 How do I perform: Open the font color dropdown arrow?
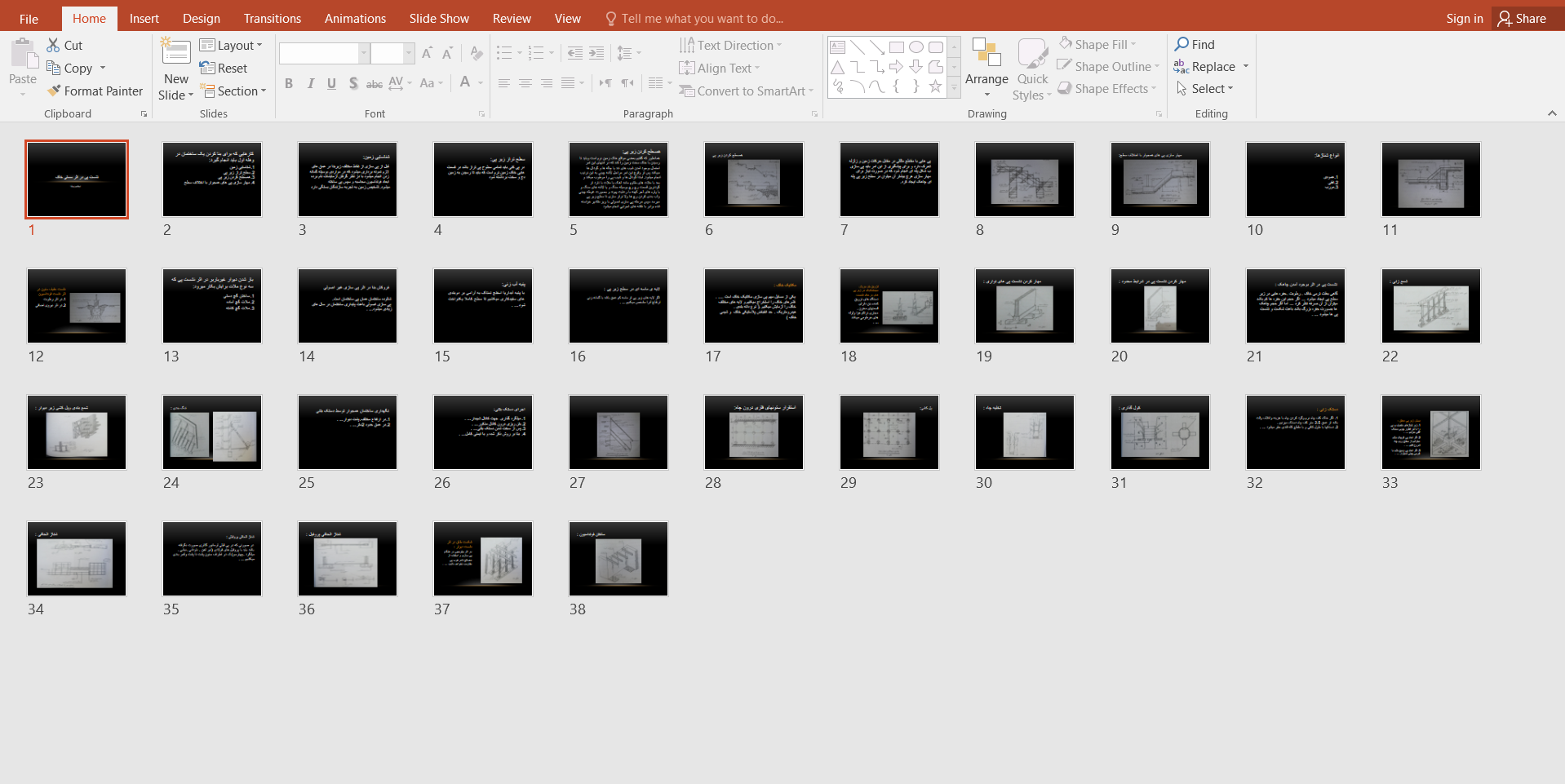481,82
